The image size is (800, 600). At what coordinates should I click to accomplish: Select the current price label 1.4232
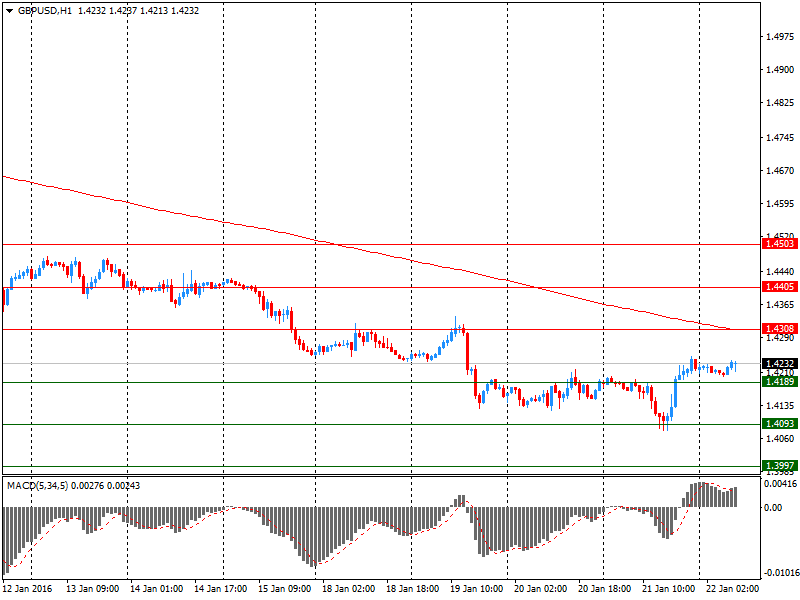pos(780,363)
